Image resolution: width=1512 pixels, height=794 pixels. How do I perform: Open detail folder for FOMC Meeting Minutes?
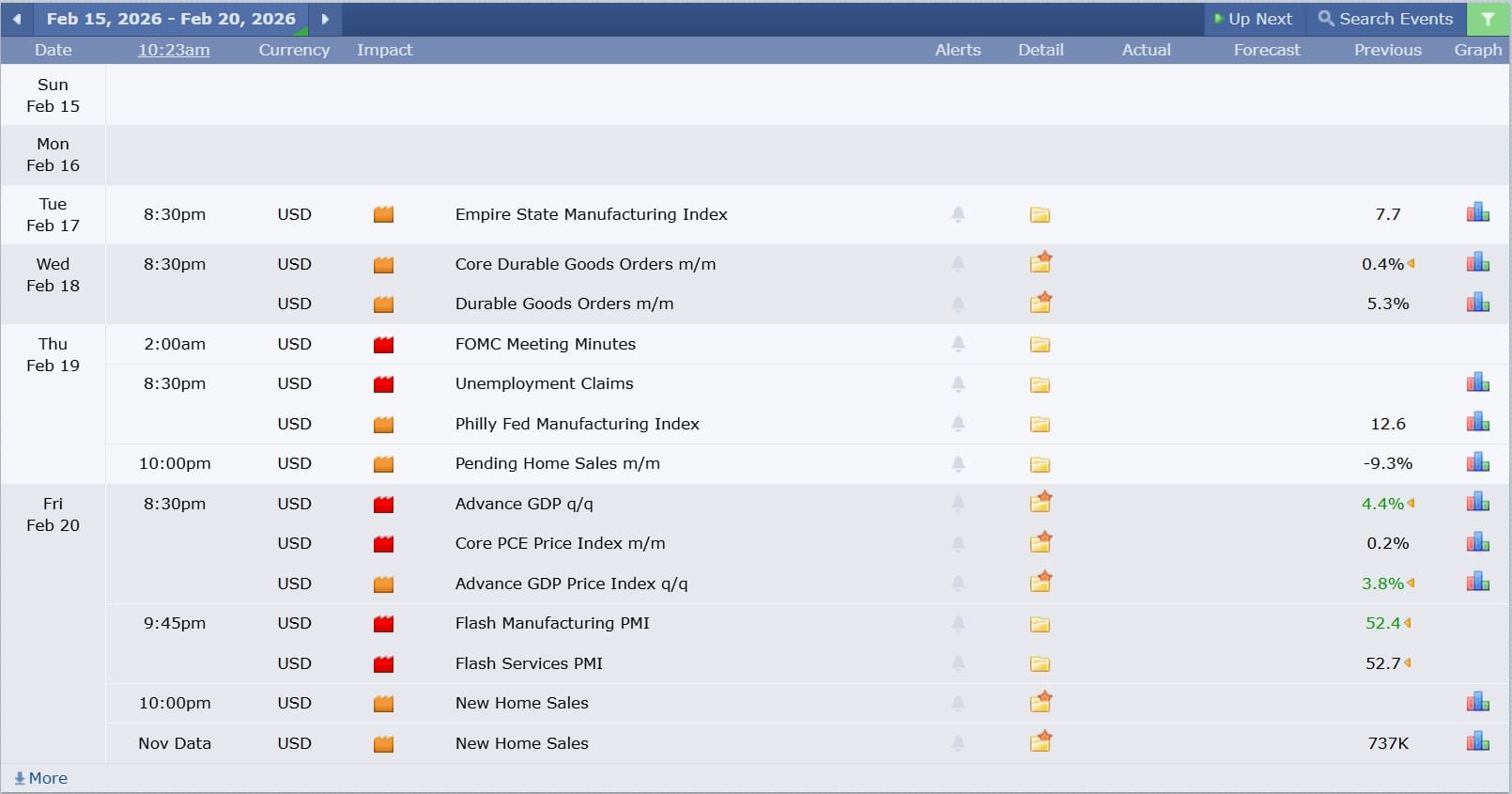[1040, 345]
